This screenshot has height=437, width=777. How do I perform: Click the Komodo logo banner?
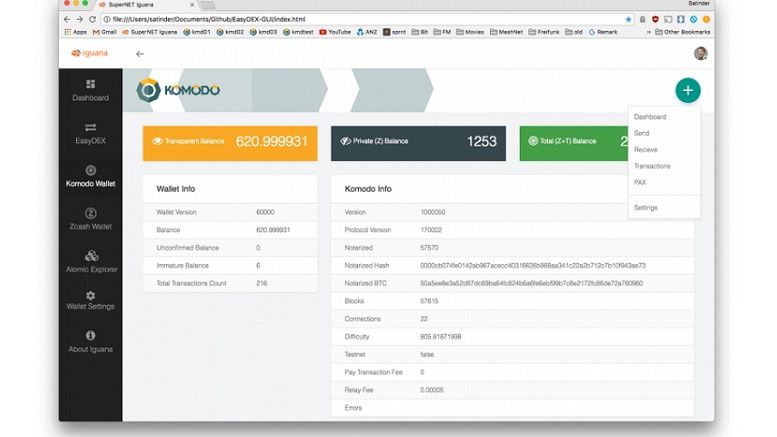[178, 90]
